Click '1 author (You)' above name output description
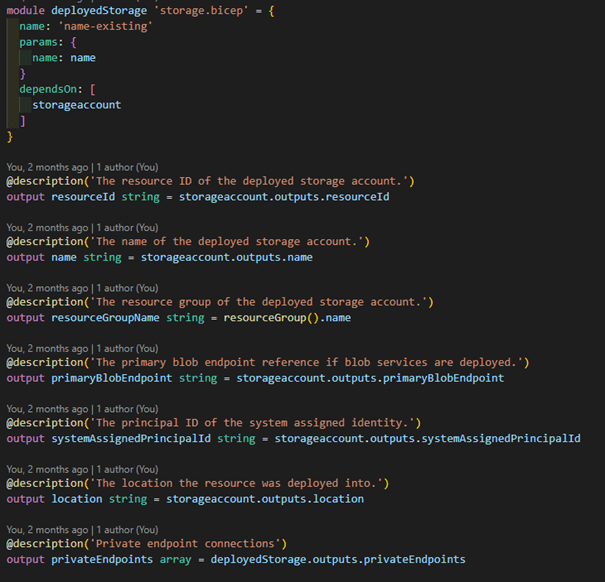 coord(125,227)
